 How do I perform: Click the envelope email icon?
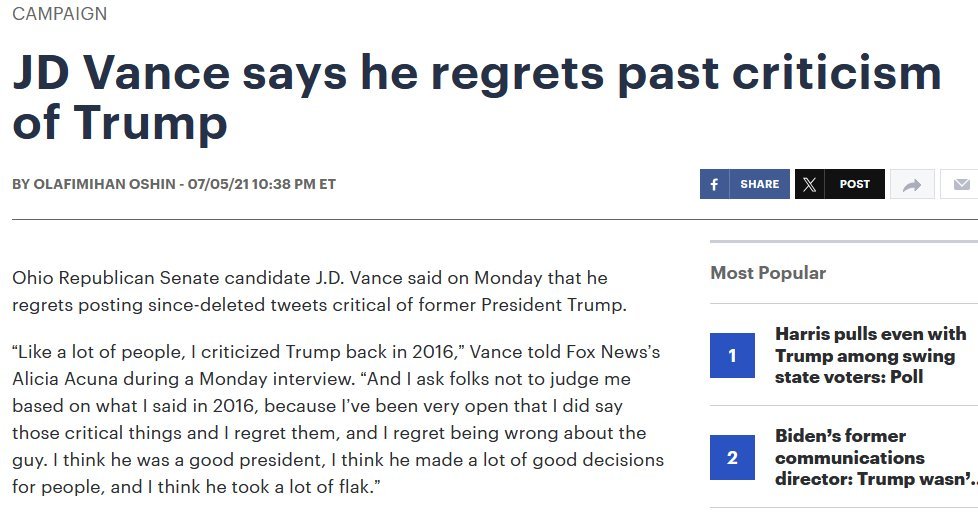[x=961, y=185]
